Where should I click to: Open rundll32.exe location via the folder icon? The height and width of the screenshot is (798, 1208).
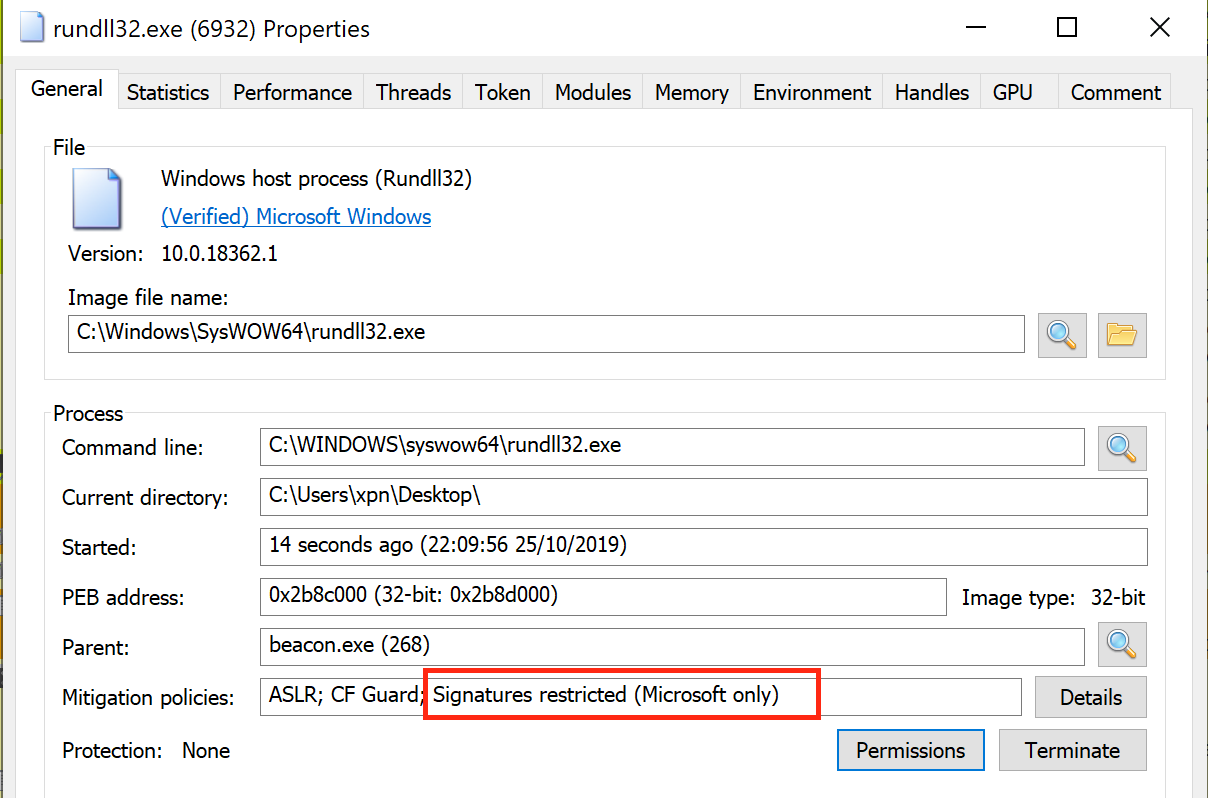coord(1121,334)
